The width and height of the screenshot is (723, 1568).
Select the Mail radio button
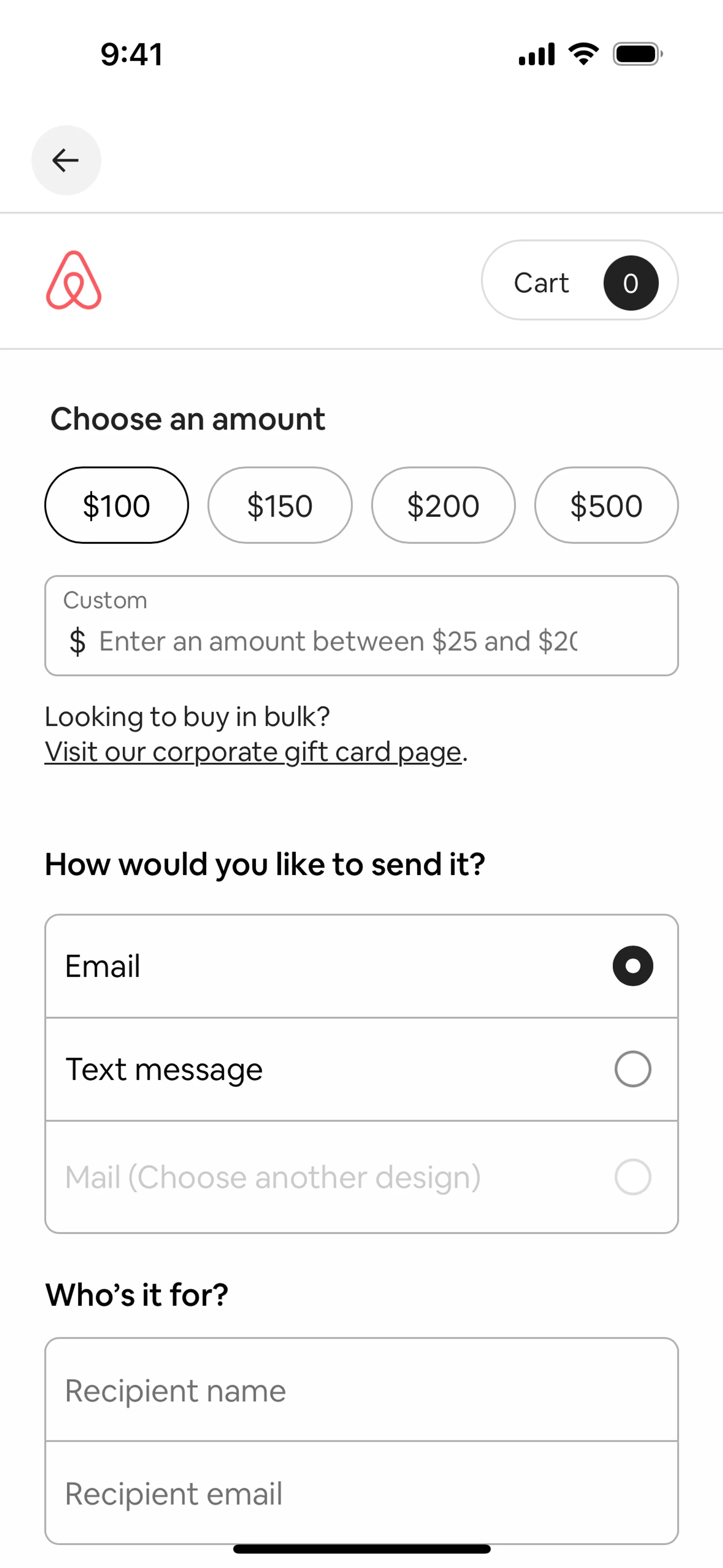click(632, 1177)
